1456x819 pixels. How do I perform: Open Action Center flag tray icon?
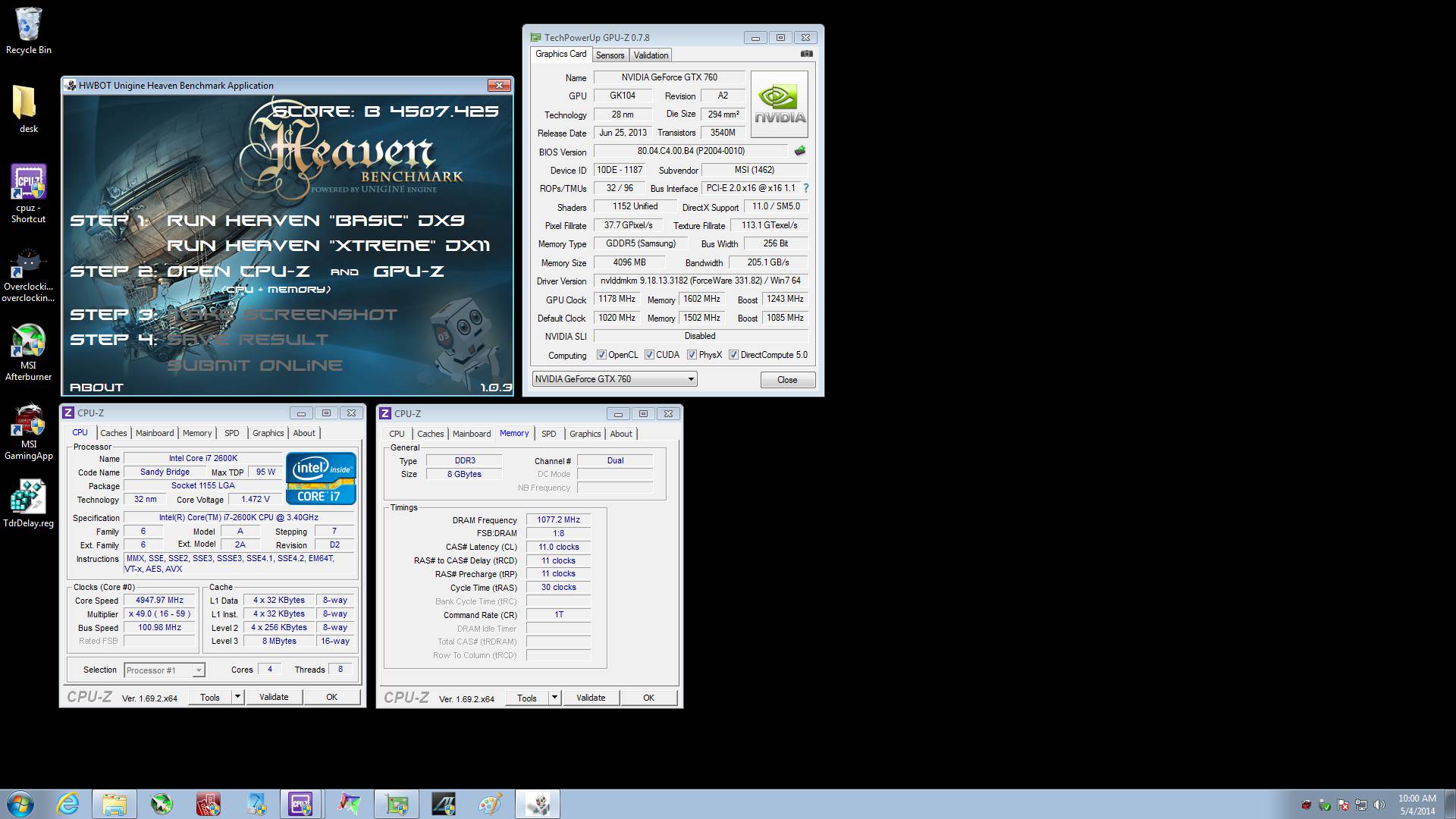(x=1343, y=805)
